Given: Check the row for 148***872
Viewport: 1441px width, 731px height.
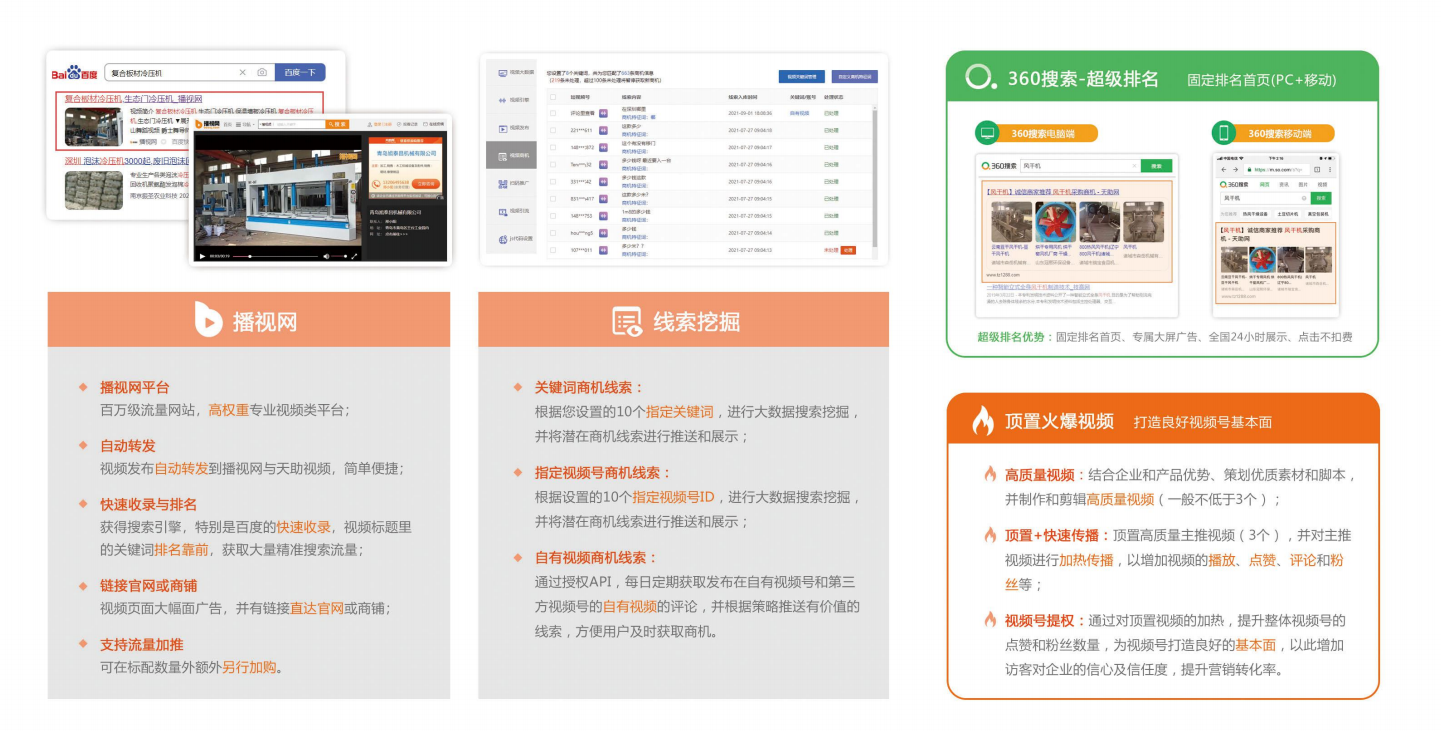Looking at the screenshot, I should click(553, 147).
